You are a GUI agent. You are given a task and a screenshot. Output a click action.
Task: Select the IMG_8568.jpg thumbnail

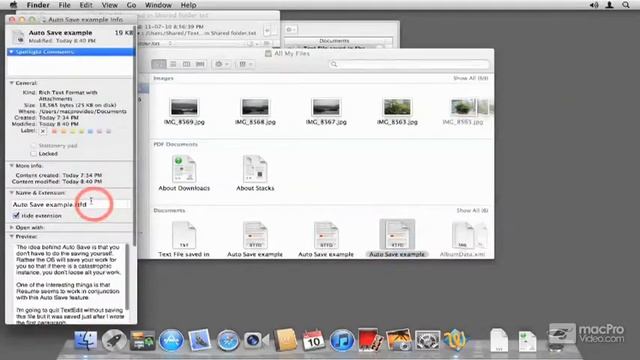[x=255, y=107]
